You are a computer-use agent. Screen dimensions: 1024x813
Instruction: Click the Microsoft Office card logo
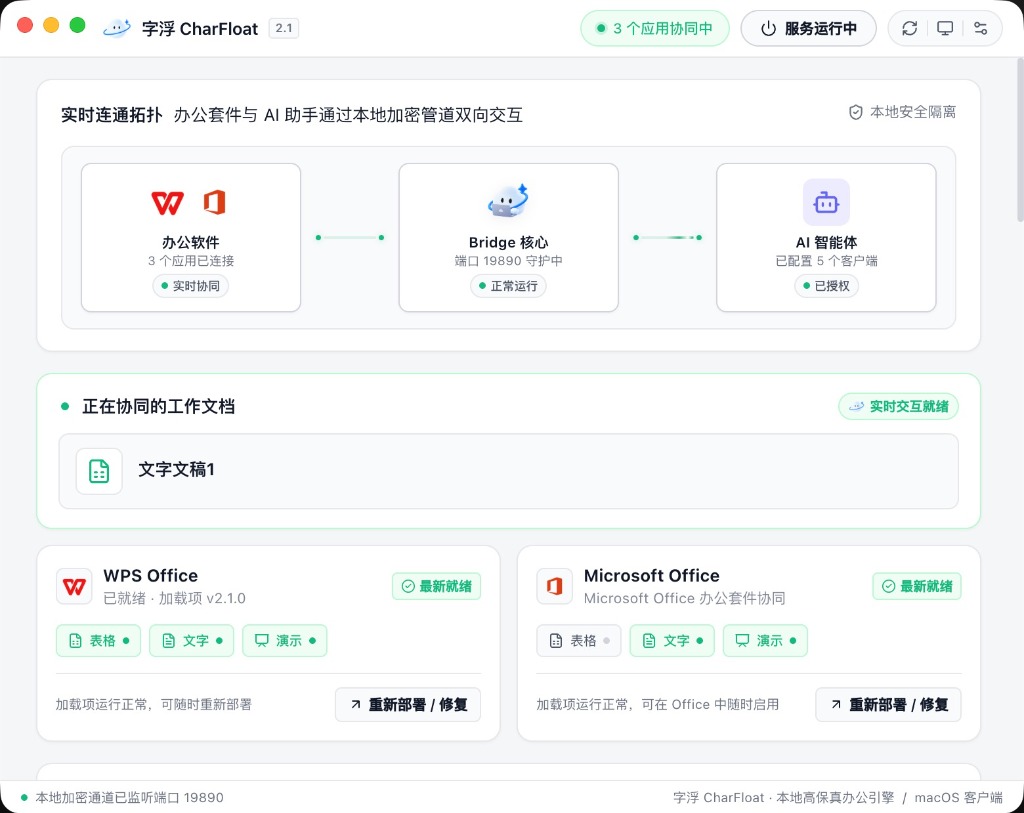[554, 586]
